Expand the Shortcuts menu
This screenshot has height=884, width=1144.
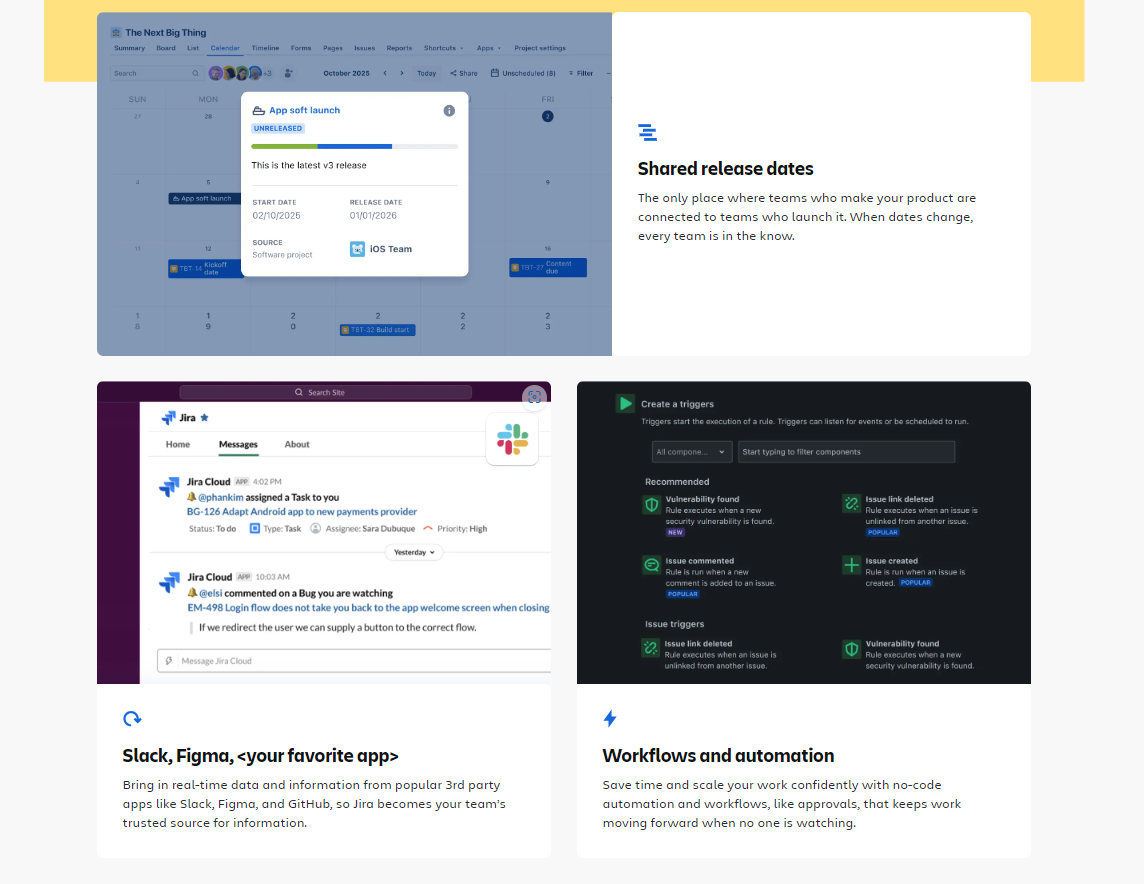[x=444, y=48]
